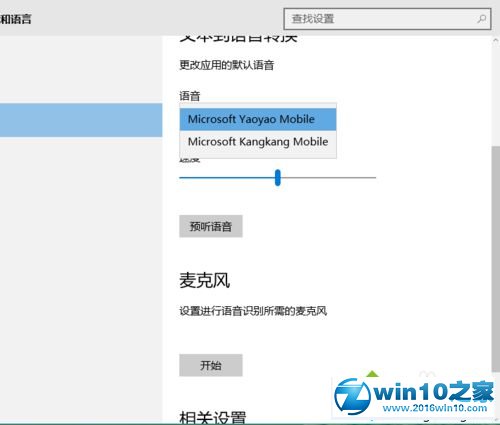Click the blue filled slider track portion

pos(227,178)
